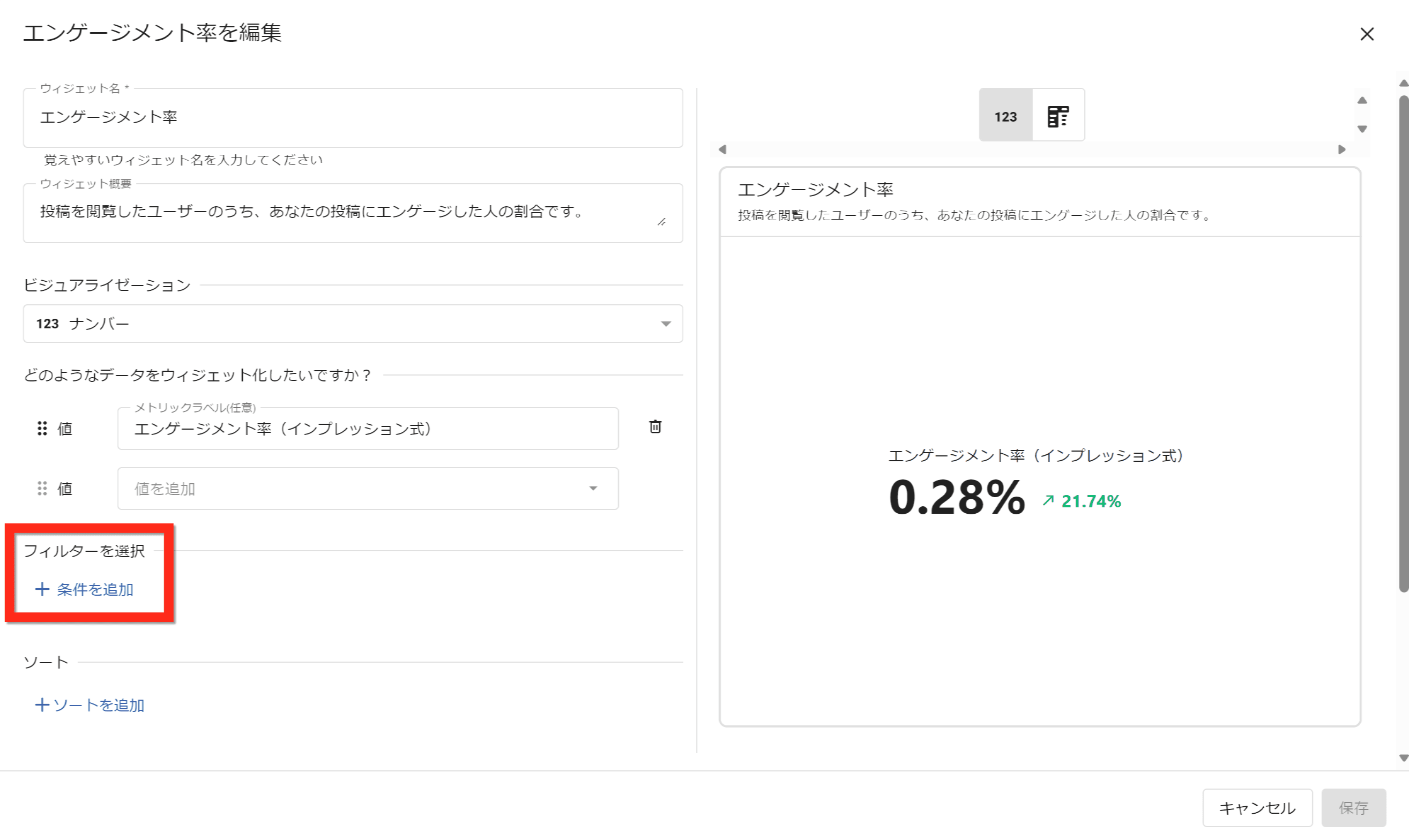
Task: Open the ナンバー visualization dropdown
Action: 352,324
